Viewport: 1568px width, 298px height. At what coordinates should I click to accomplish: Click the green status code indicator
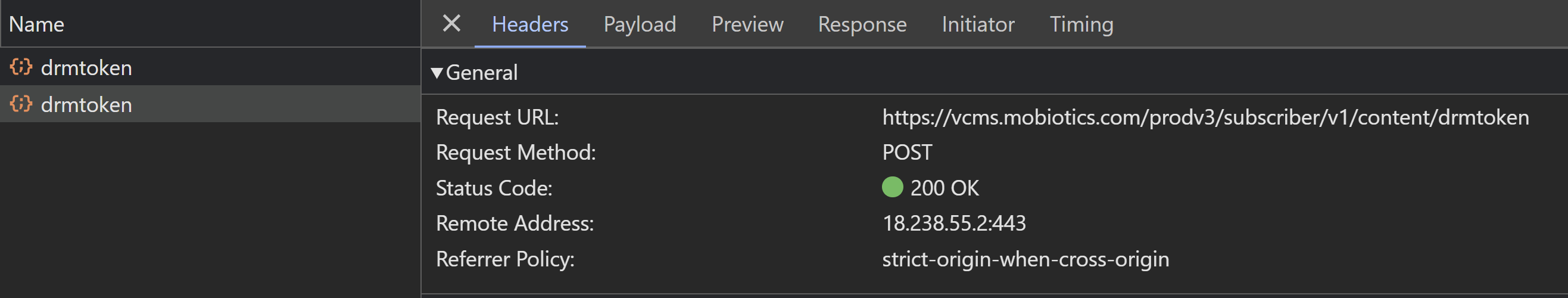pos(891,187)
